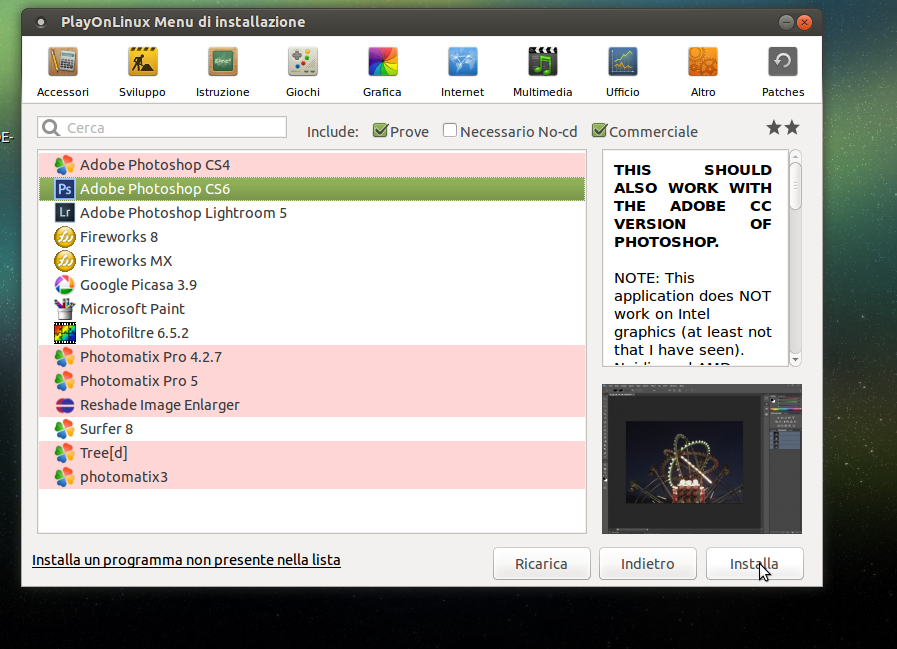Open the Sviluppo category icon
The image size is (897, 649).
click(142, 62)
